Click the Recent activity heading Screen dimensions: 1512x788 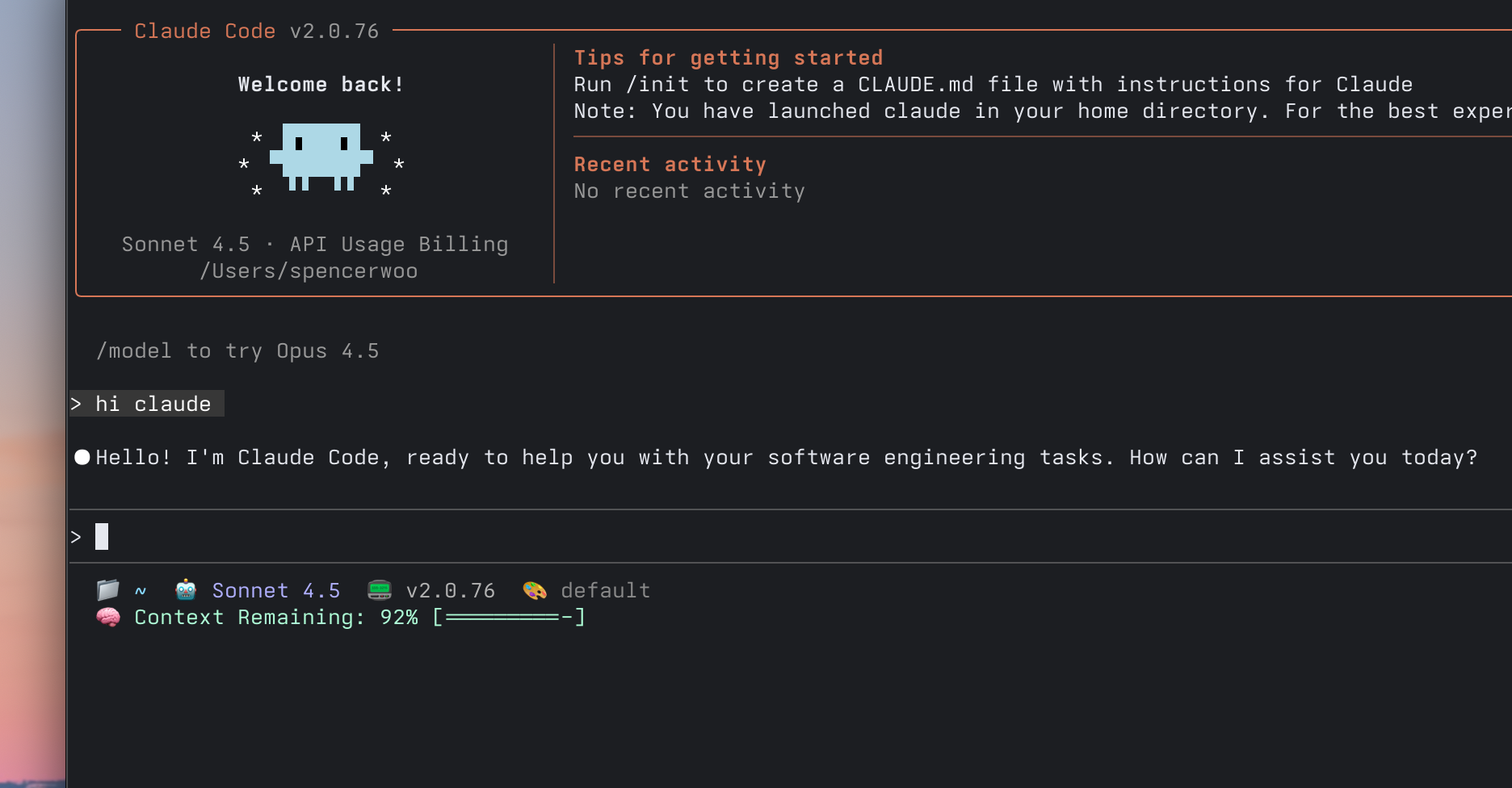pyautogui.click(x=670, y=165)
